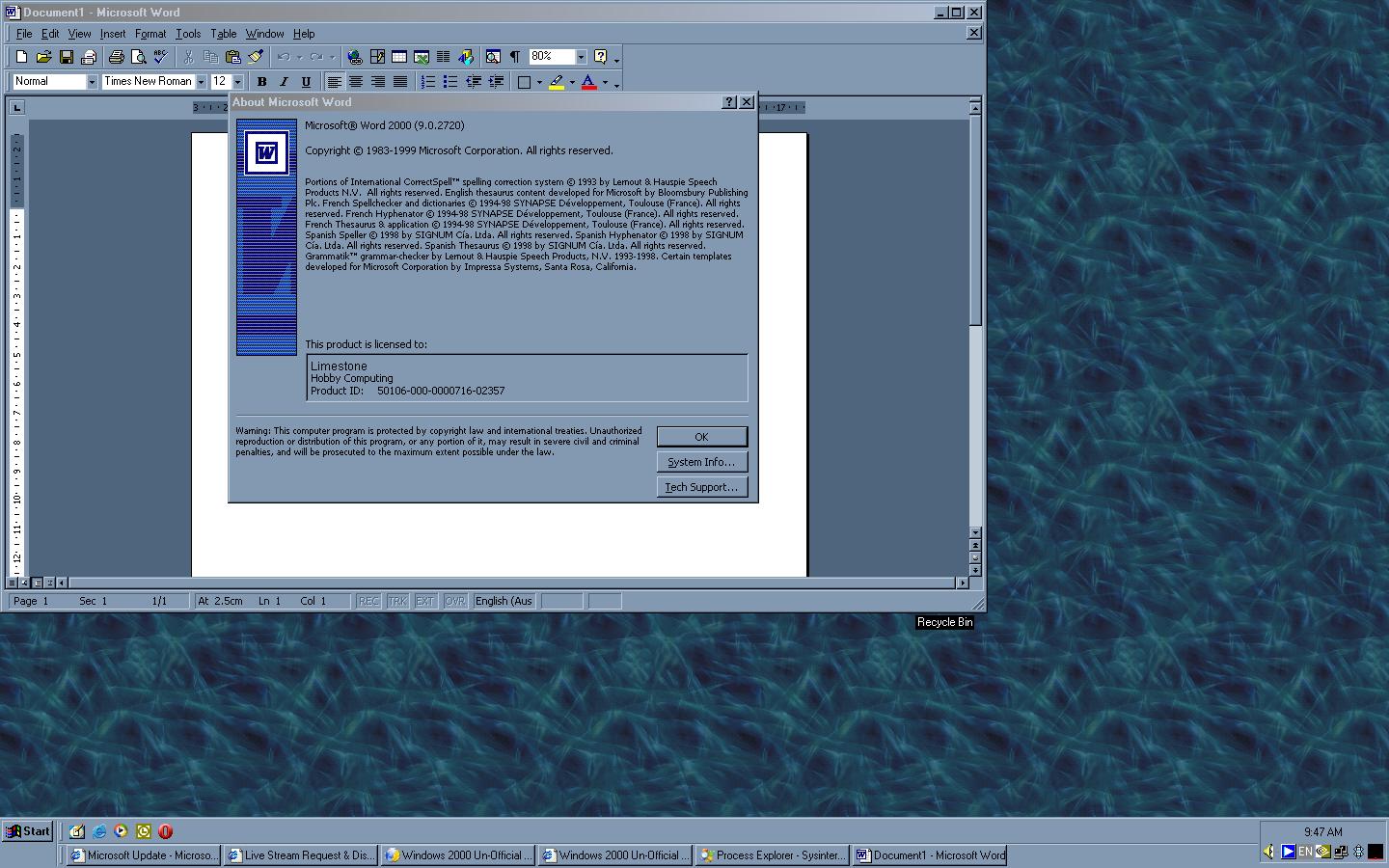The width and height of the screenshot is (1389, 868).
Task: Click the vertical scrollbar thumb in Word
Action: [x=975, y=220]
